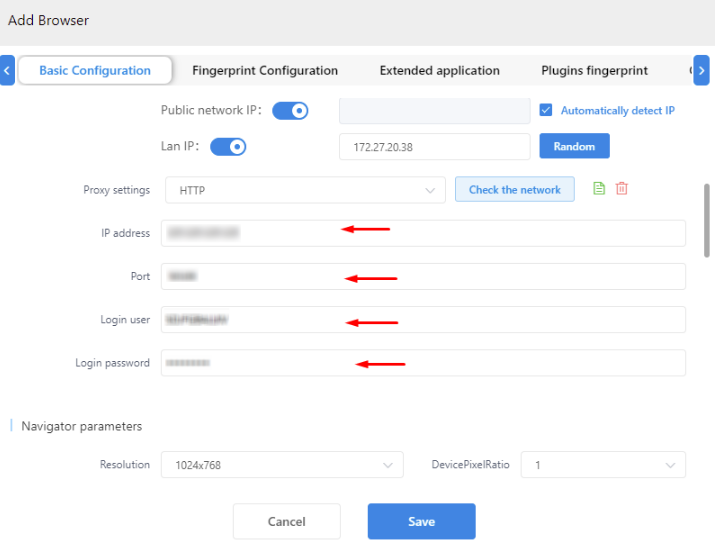Expand the Resolution 1024x768 dropdown
The height and width of the screenshot is (549, 716).
click(281, 465)
